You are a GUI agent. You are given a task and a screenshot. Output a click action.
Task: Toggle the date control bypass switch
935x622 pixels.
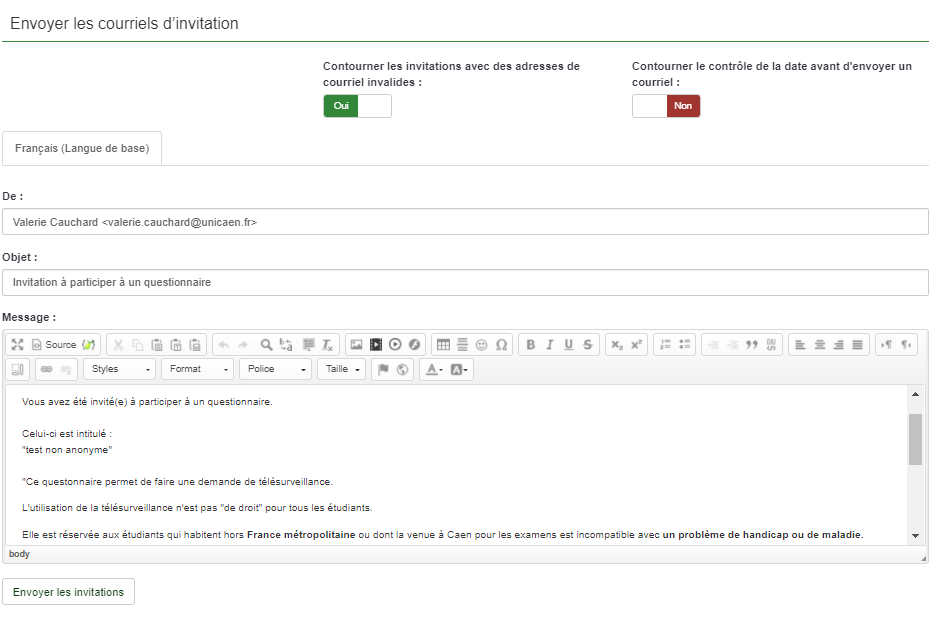tap(666, 106)
